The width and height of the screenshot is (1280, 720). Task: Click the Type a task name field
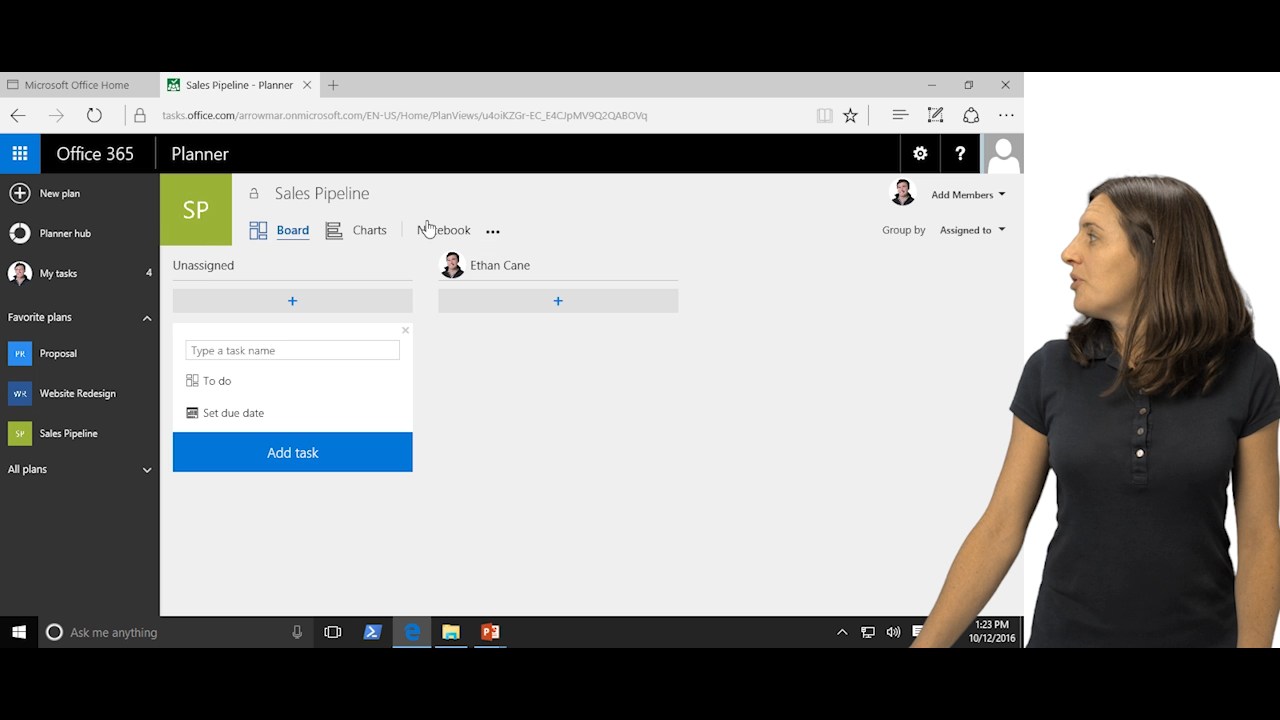292,350
